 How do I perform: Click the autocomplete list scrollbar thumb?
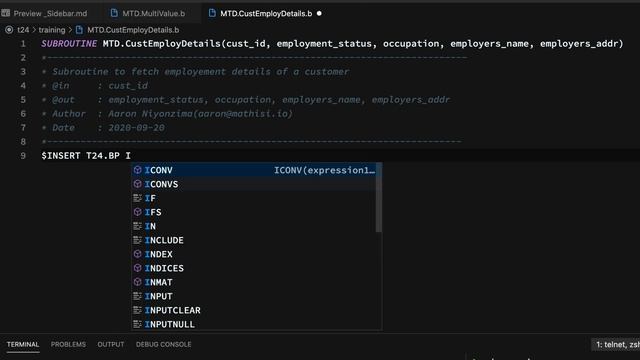pos(378,198)
